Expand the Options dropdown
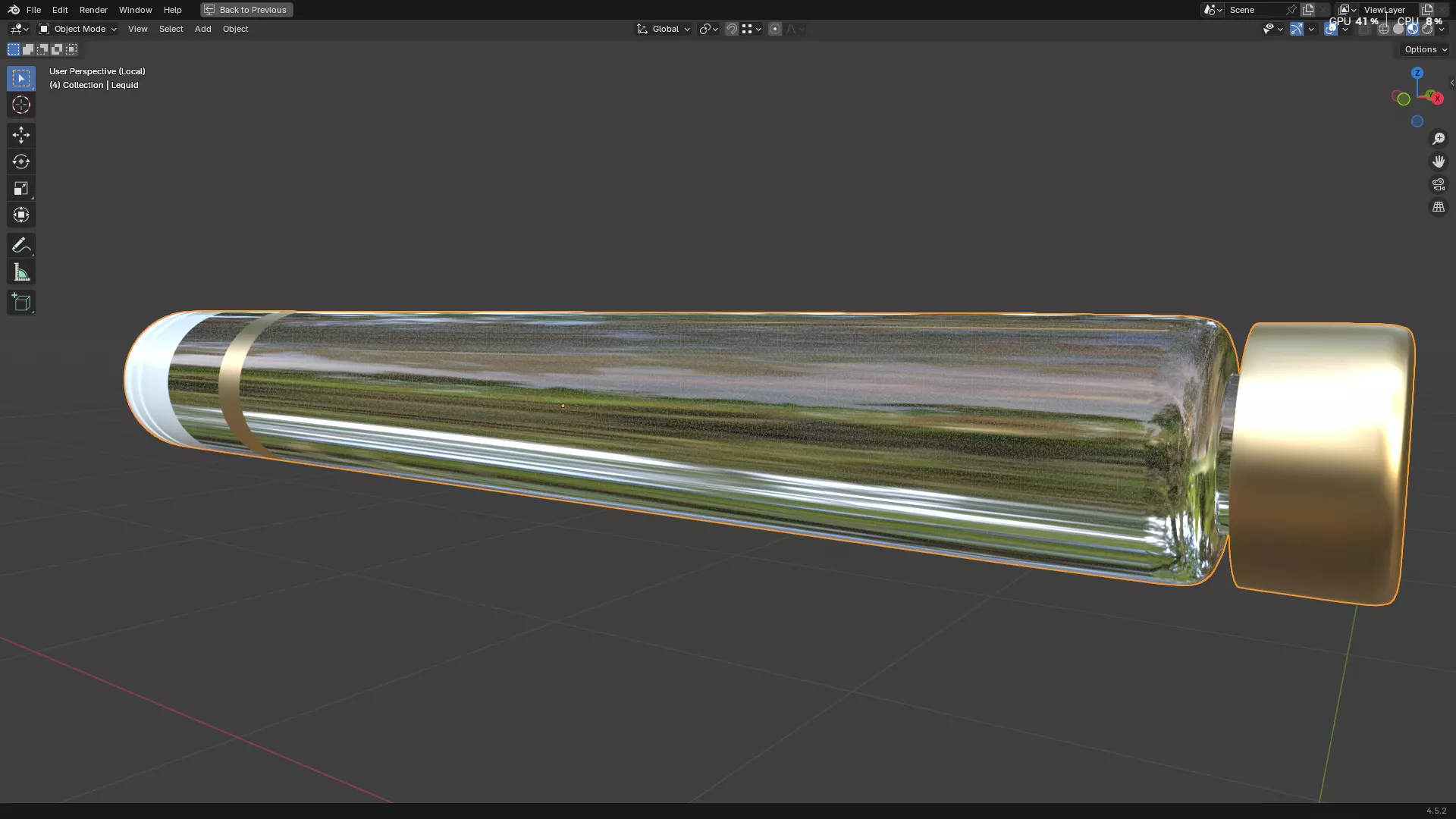The height and width of the screenshot is (819, 1456). click(1425, 49)
